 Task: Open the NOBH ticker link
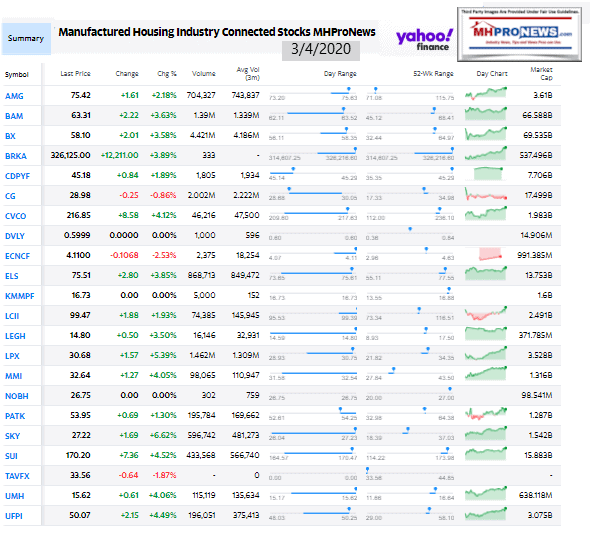click(x=17, y=396)
